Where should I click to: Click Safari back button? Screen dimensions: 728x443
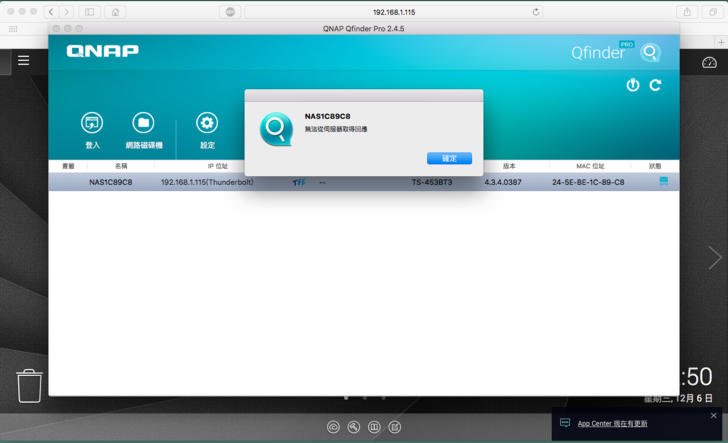click(52, 12)
